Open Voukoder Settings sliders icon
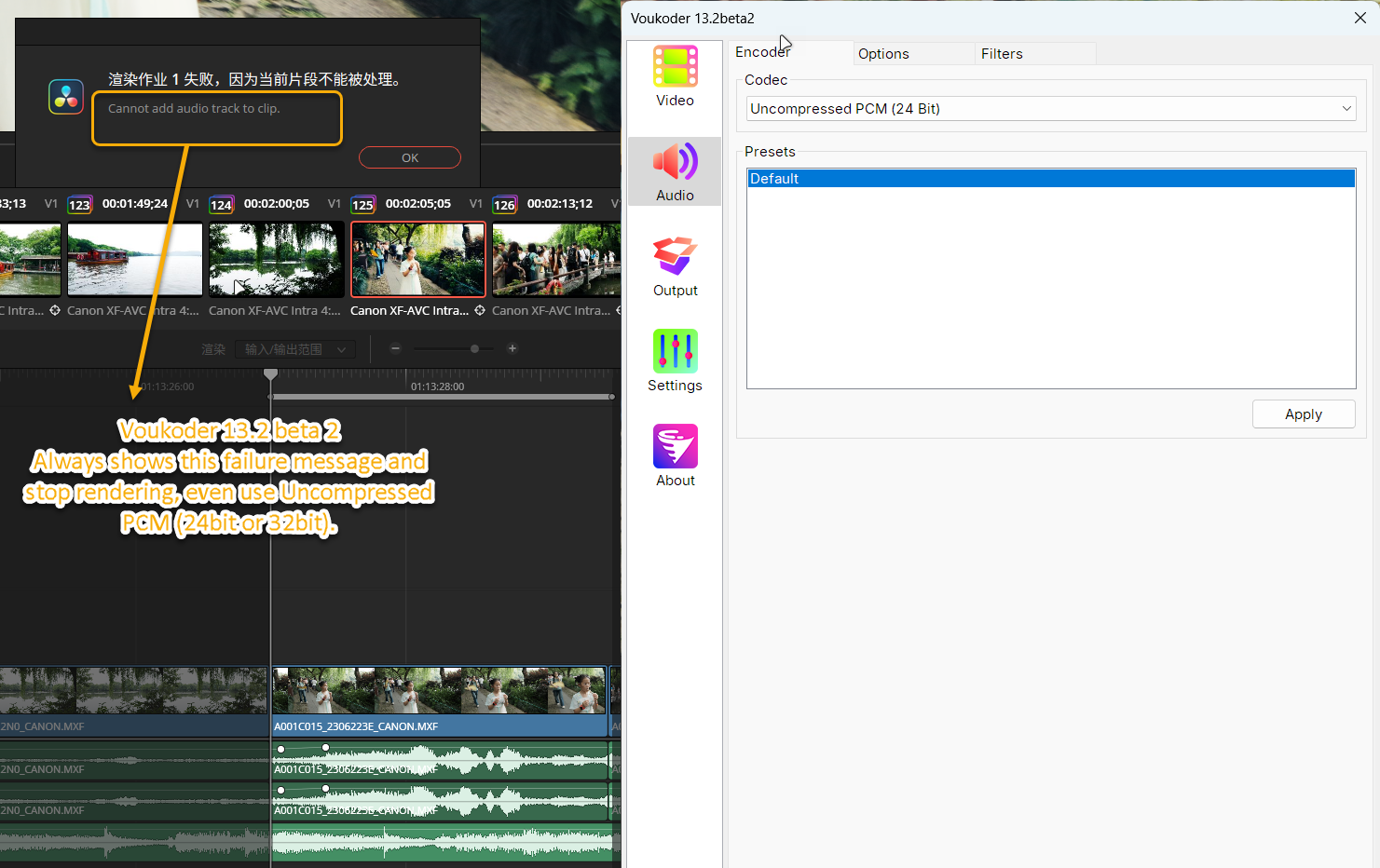The image size is (1380, 868). click(675, 351)
